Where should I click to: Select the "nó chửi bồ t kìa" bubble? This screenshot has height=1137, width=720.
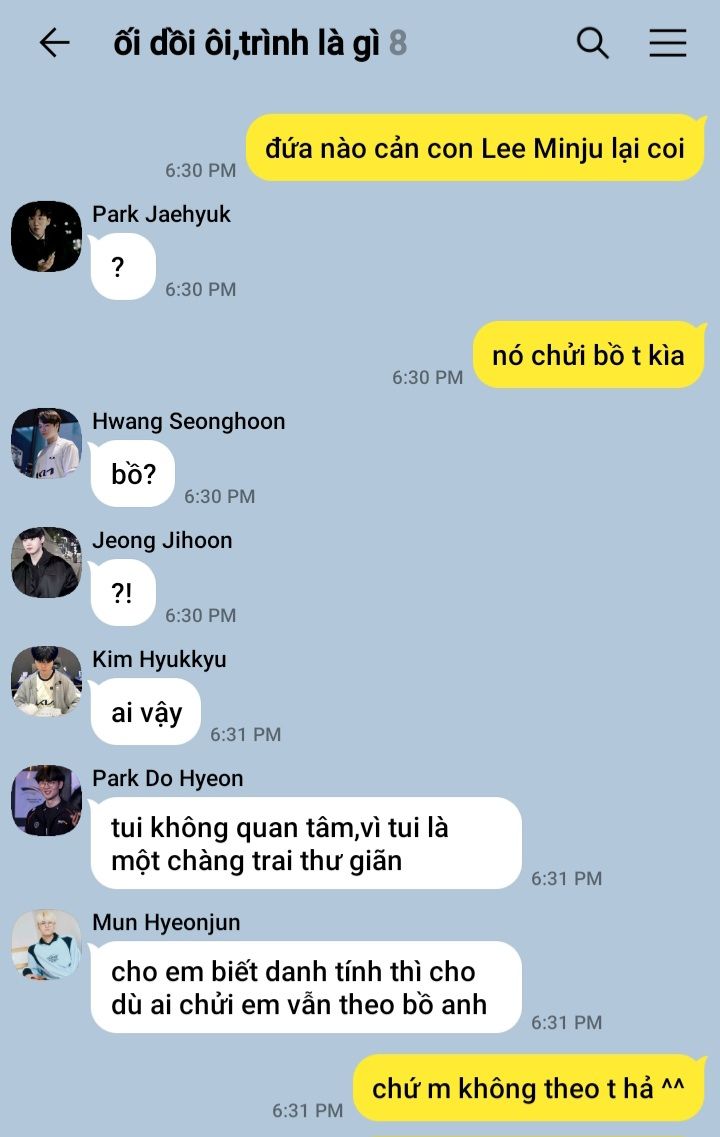point(588,355)
